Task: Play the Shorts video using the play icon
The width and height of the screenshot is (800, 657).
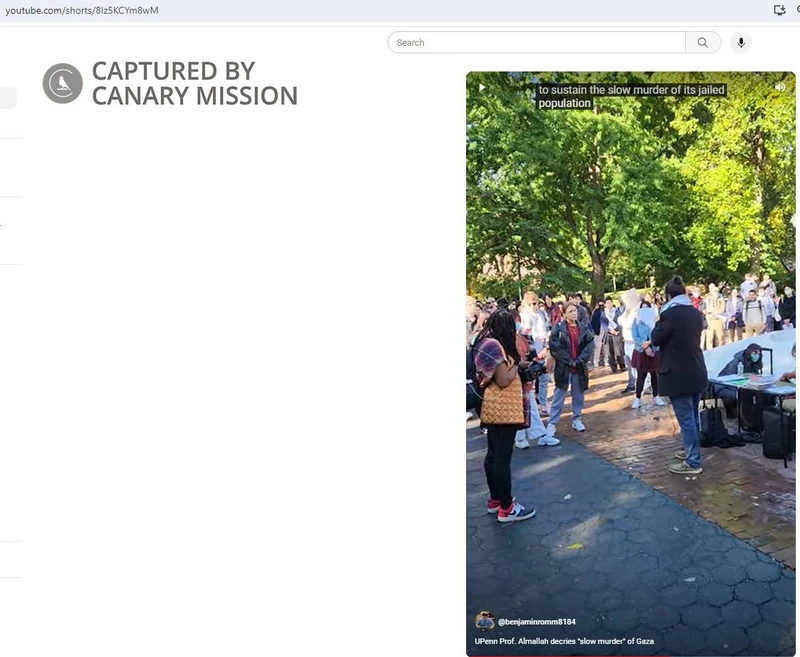Action: click(x=482, y=87)
